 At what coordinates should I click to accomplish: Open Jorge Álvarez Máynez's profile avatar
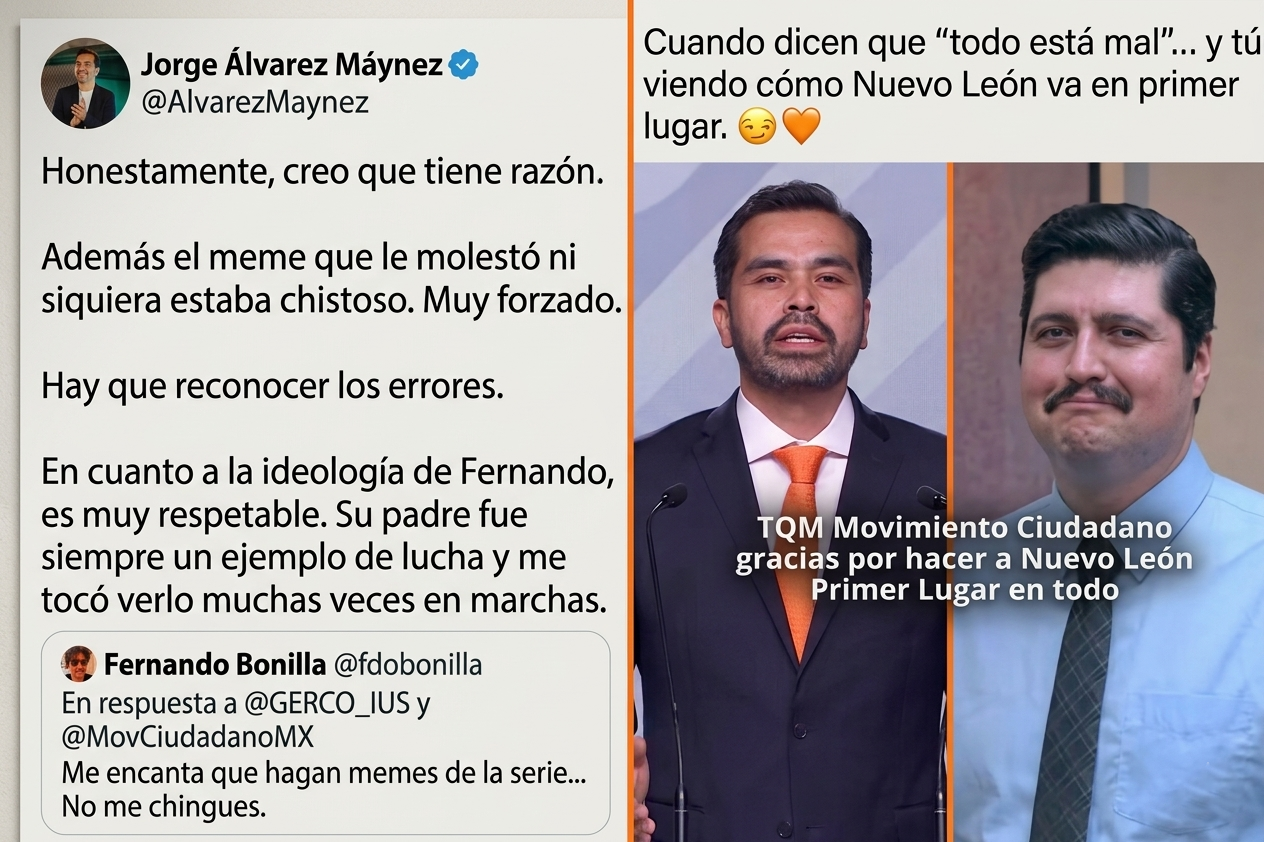[85, 83]
